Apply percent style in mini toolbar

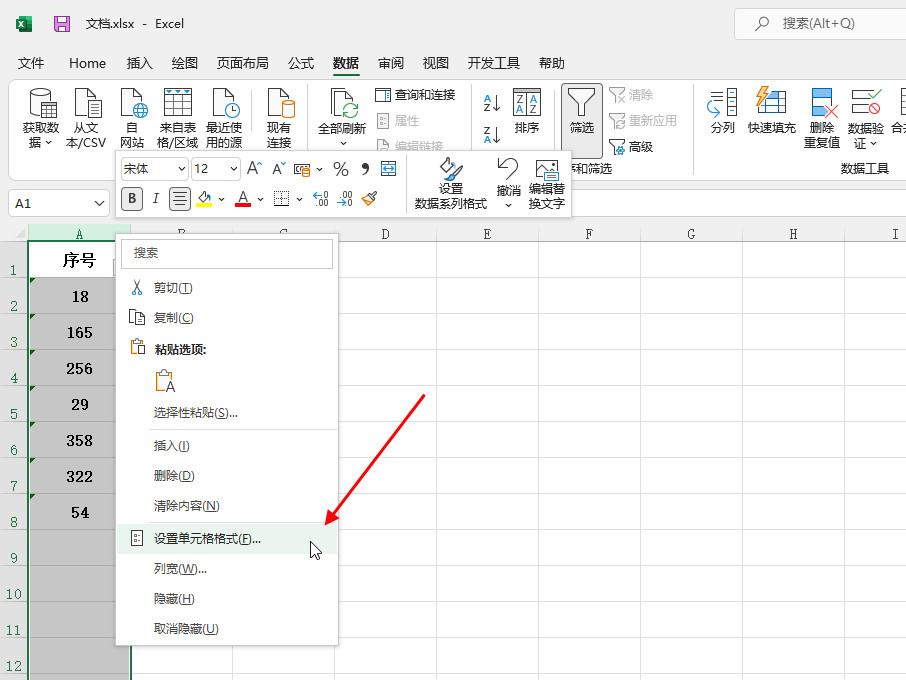(x=341, y=169)
